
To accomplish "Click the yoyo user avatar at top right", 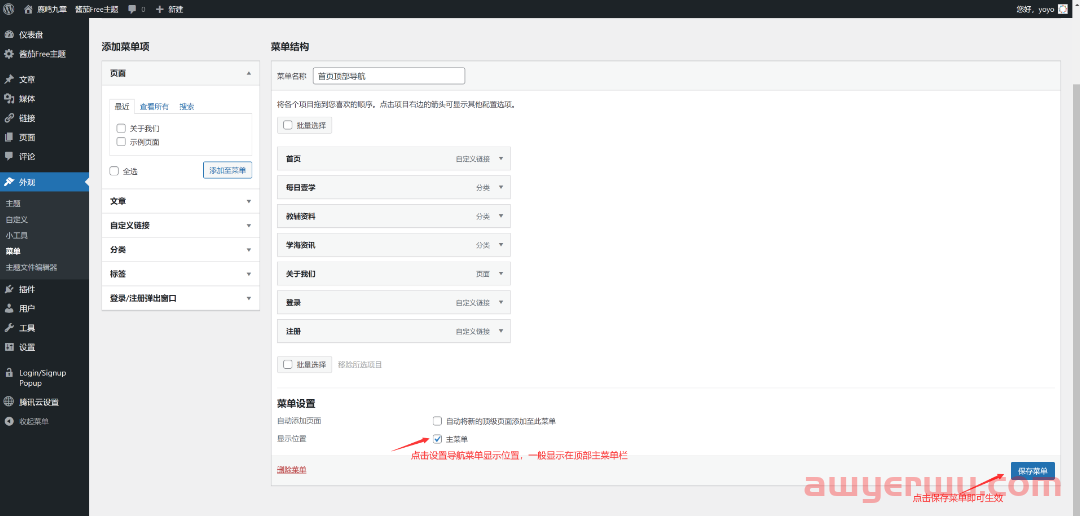I will click(1063, 9).
